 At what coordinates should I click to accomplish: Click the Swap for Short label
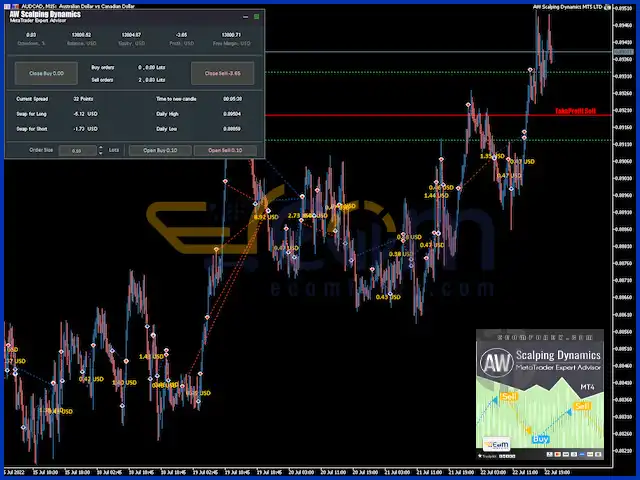point(32,129)
